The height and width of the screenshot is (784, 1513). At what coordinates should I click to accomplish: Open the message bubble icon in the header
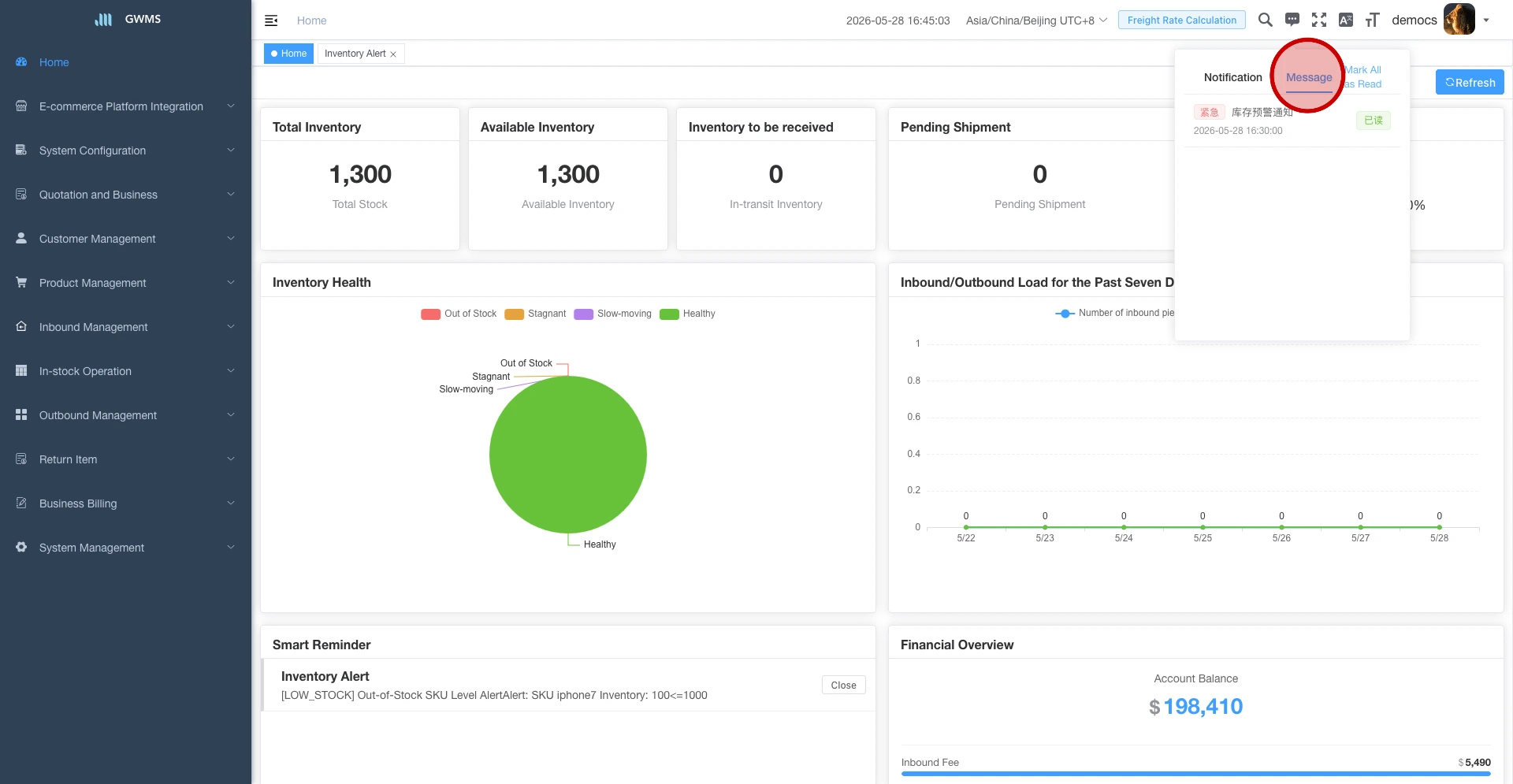[1292, 20]
